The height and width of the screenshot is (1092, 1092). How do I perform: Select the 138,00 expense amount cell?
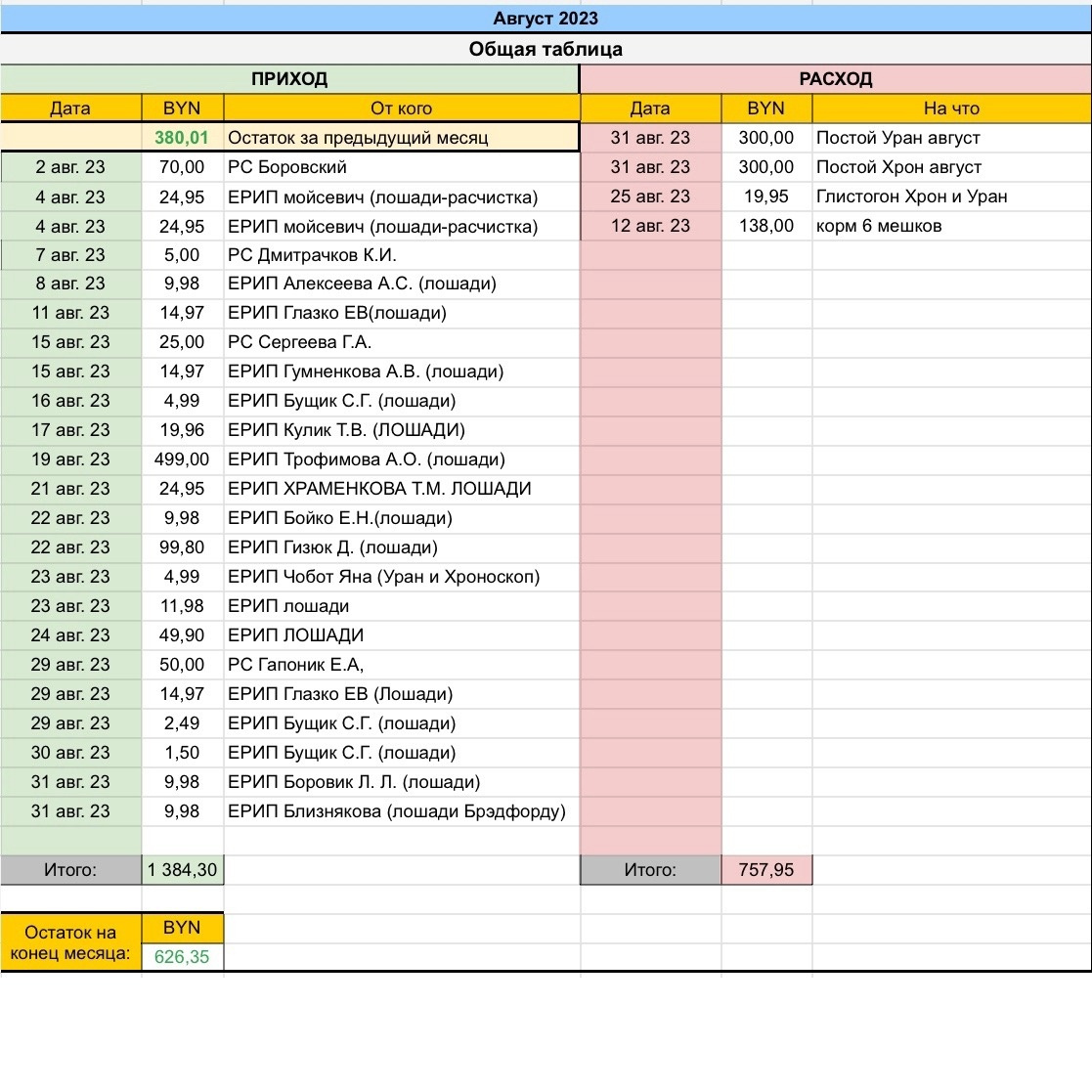coord(766,226)
